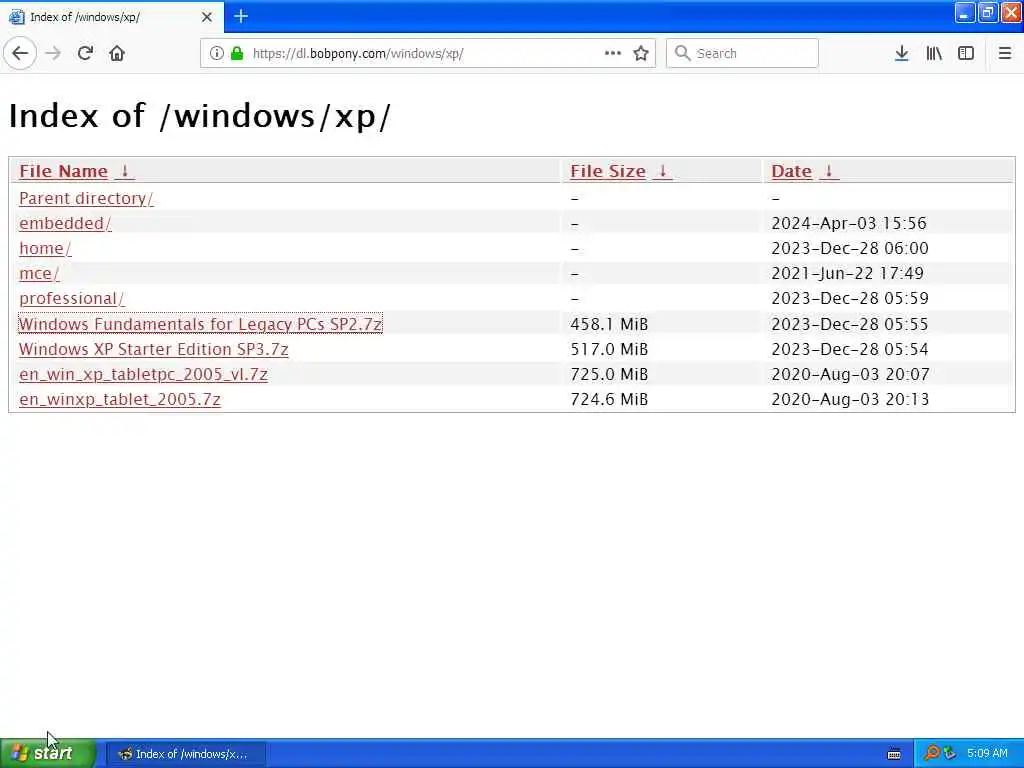Restore down the Firefox window
This screenshot has height=768, width=1024.
(987, 12)
